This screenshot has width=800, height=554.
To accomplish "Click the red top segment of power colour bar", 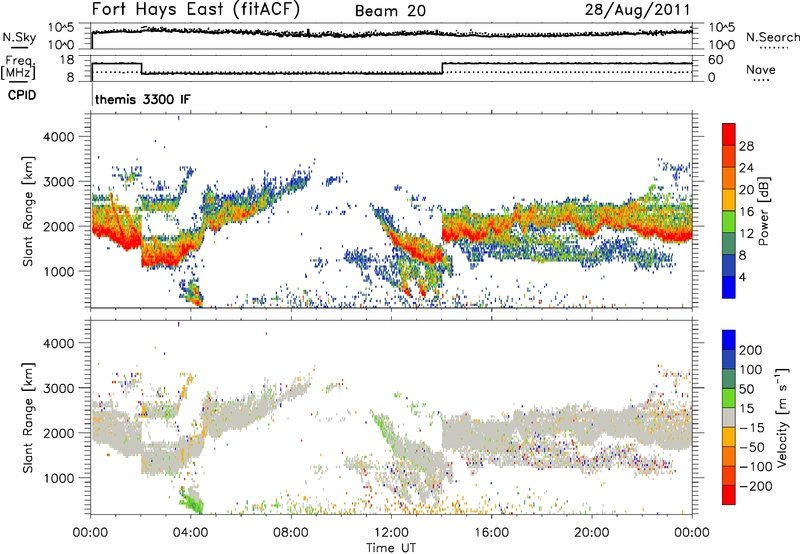I will coord(729,135).
